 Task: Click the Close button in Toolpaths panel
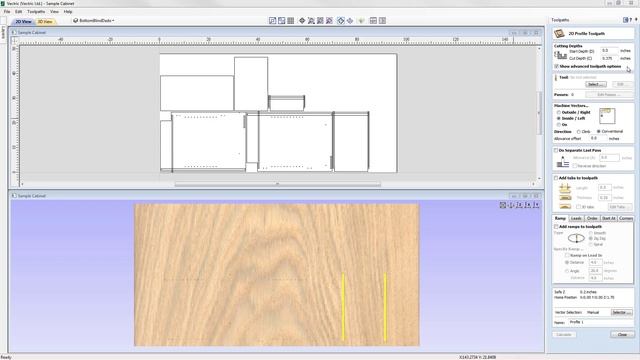point(622,335)
